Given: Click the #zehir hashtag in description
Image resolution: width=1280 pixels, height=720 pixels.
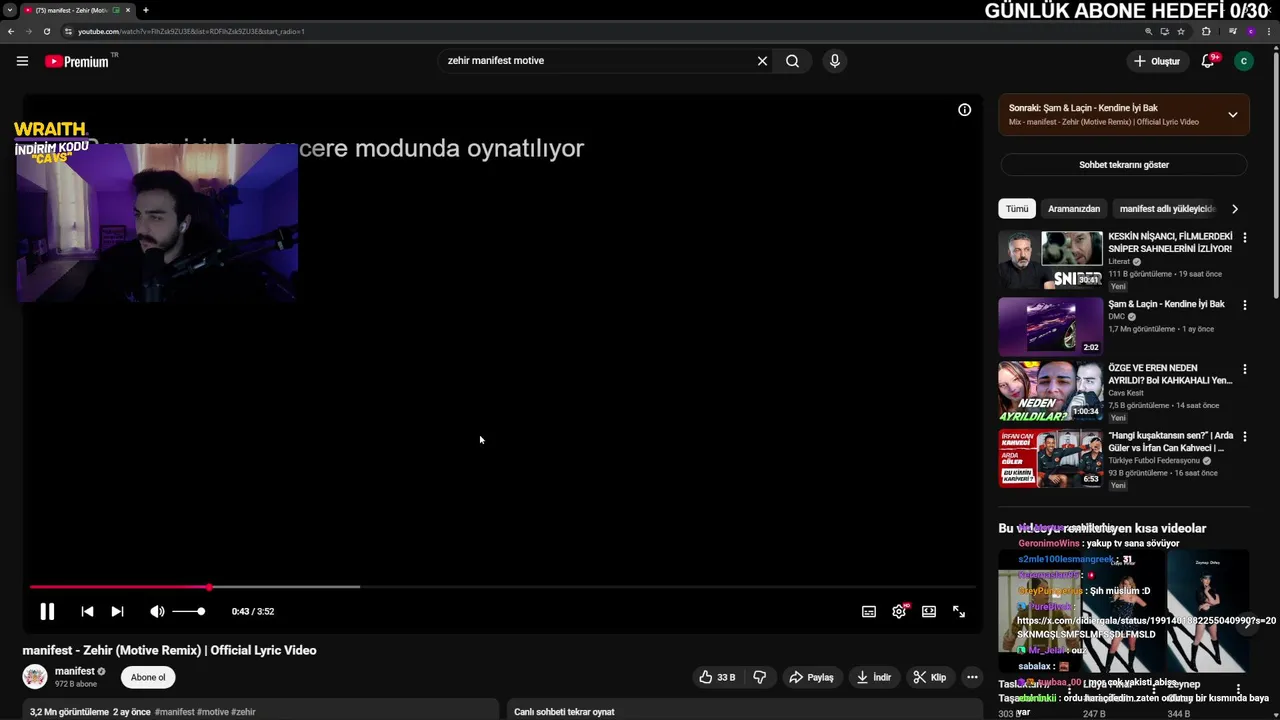Looking at the screenshot, I should click(244, 712).
